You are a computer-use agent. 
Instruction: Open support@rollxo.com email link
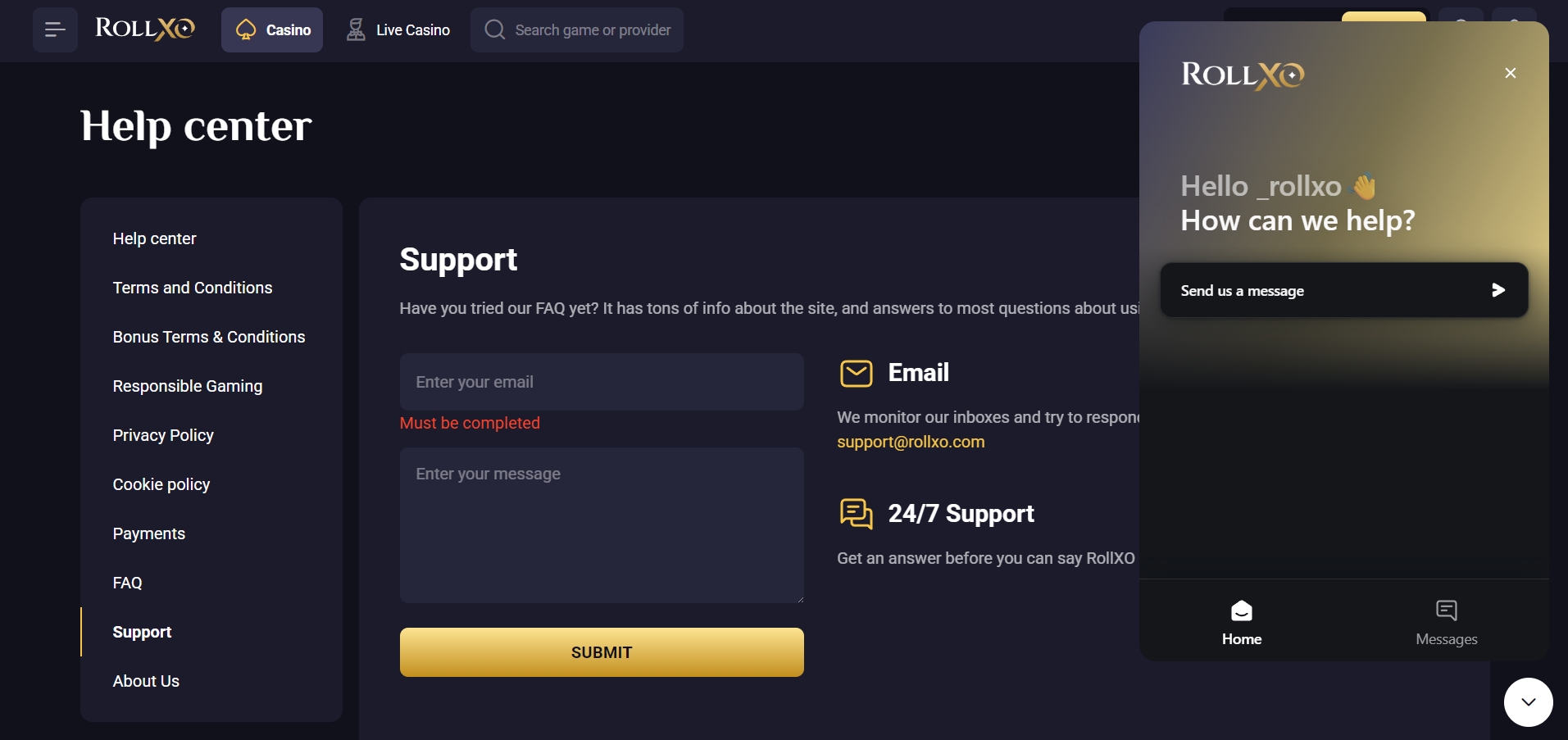point(911,442)
